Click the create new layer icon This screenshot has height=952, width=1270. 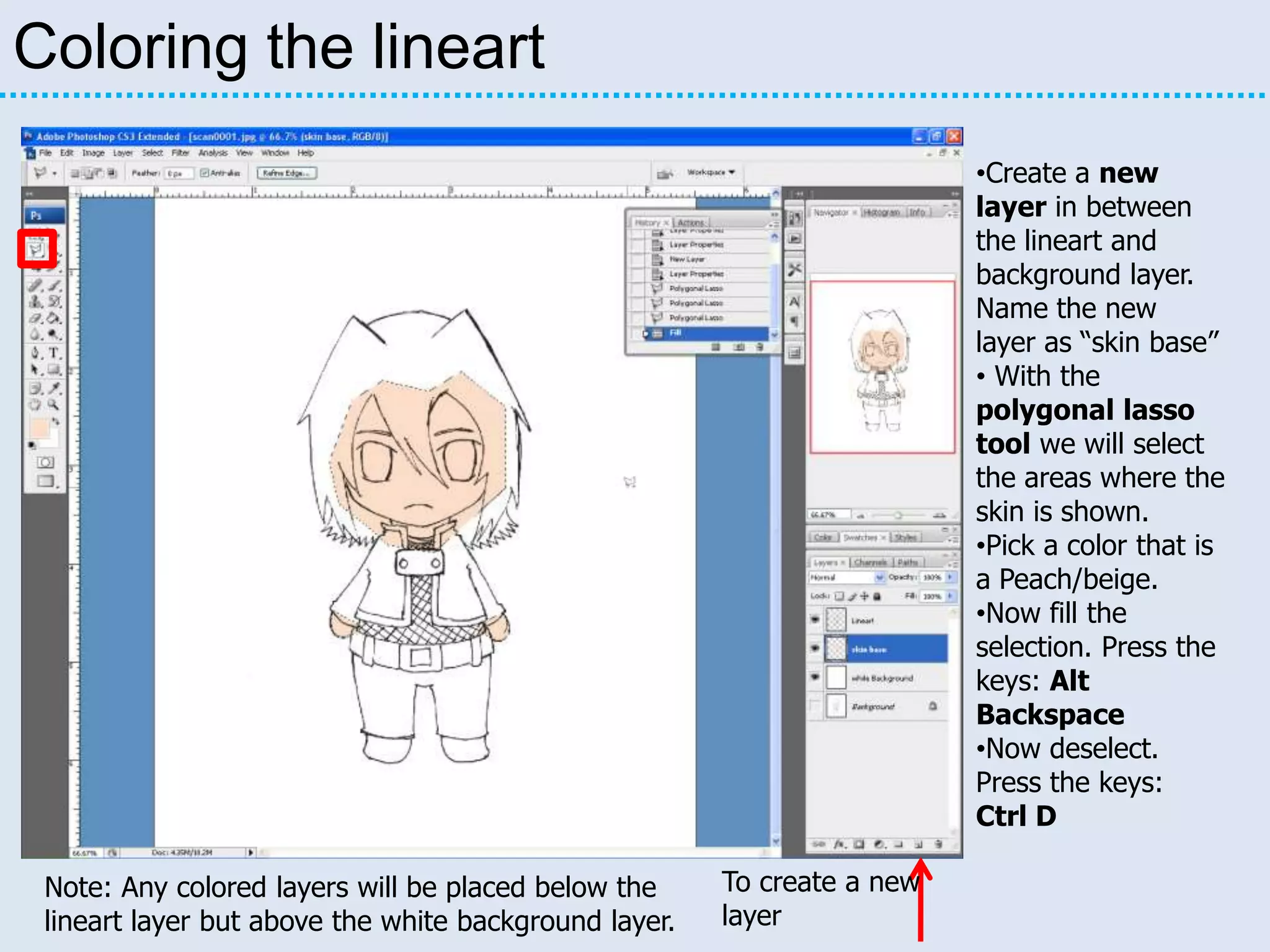click(x=919, y=844)
